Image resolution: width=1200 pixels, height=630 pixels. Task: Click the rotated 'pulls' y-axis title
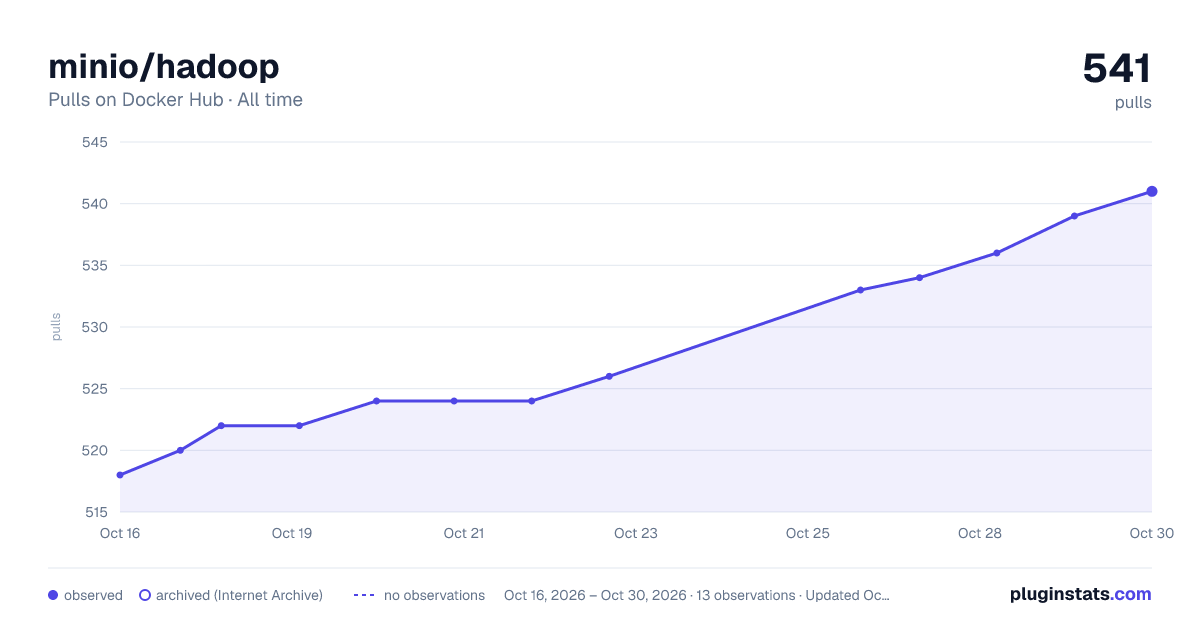coord(56,327)
